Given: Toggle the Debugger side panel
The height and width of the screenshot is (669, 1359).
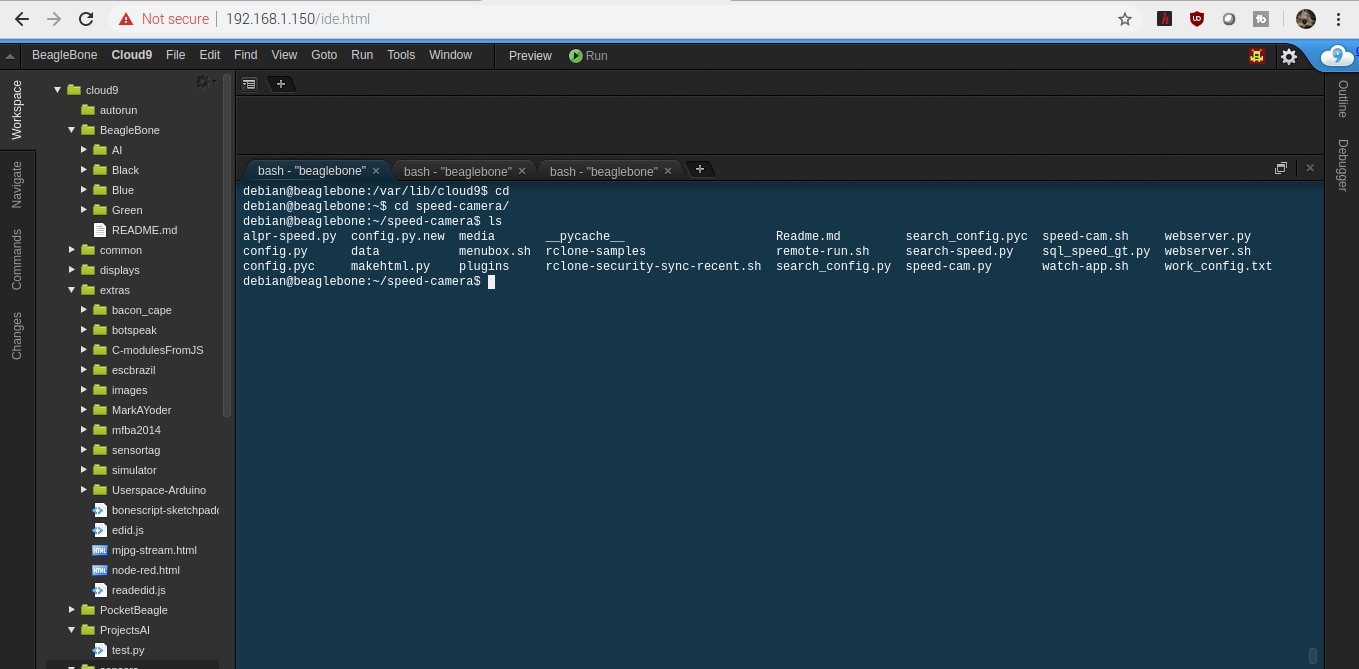Looking at the screenshot, I should (x=1342, y=165).
